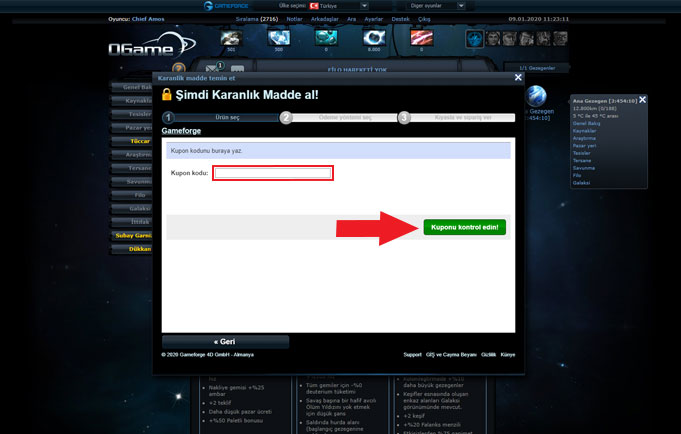Click the metal resource icon
Viewport: 681px width, 434px height.
[231, 38]
